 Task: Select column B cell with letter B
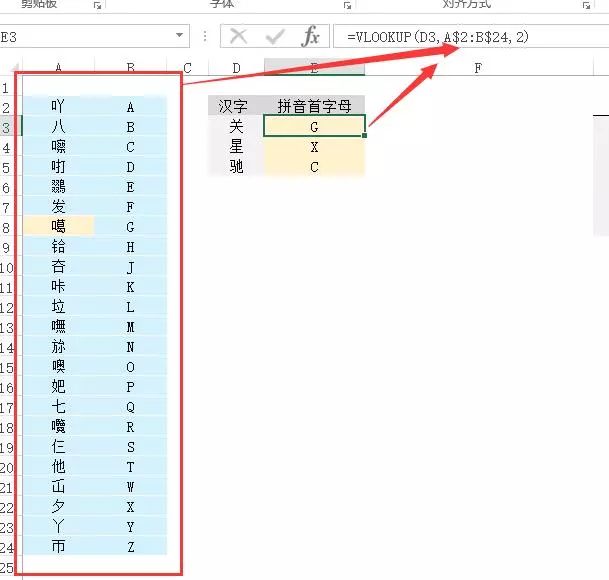(x=130, y=127)
